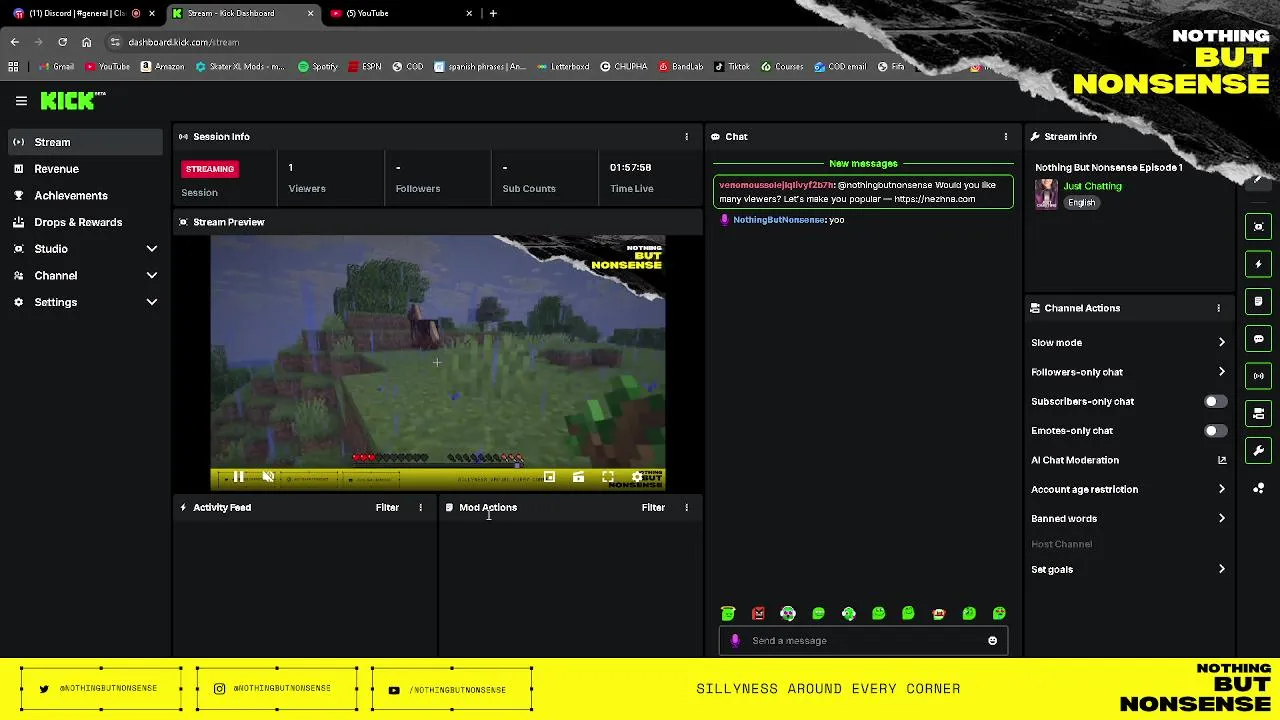
Task: Open Revenue page in sidebar
Action: [x=86, y=169]
